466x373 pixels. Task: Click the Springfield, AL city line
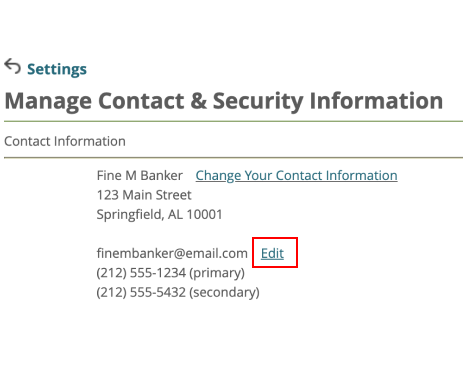[159, 214]
